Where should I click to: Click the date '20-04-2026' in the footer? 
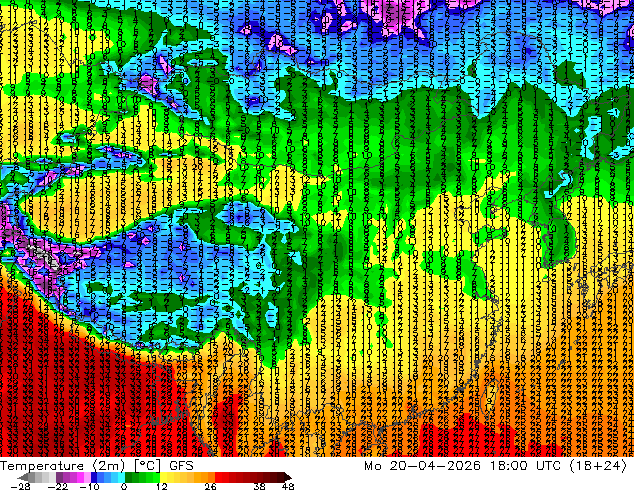tap(435, 466)
